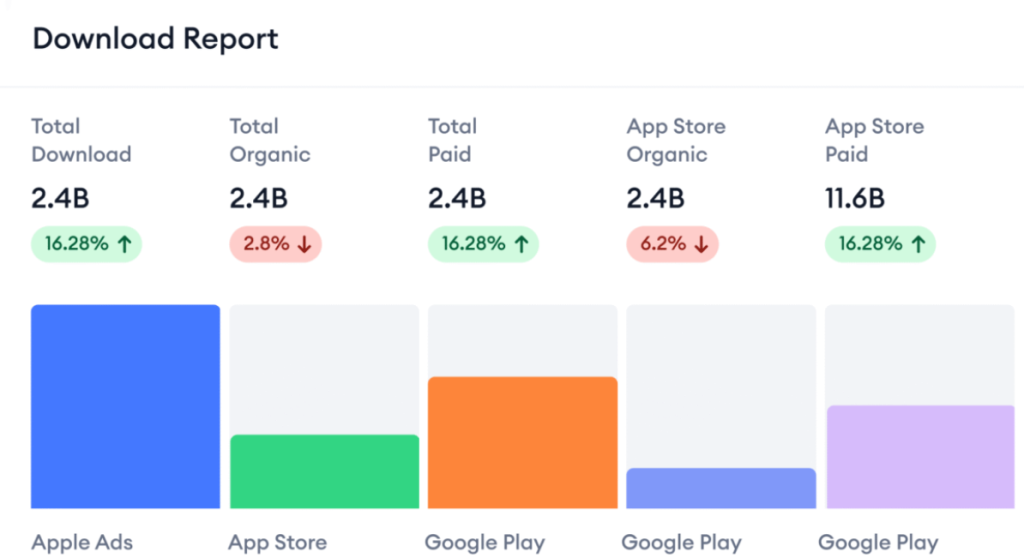Select the light purple bar
This screenshot has height=558, width=1024.
point(919,457)
